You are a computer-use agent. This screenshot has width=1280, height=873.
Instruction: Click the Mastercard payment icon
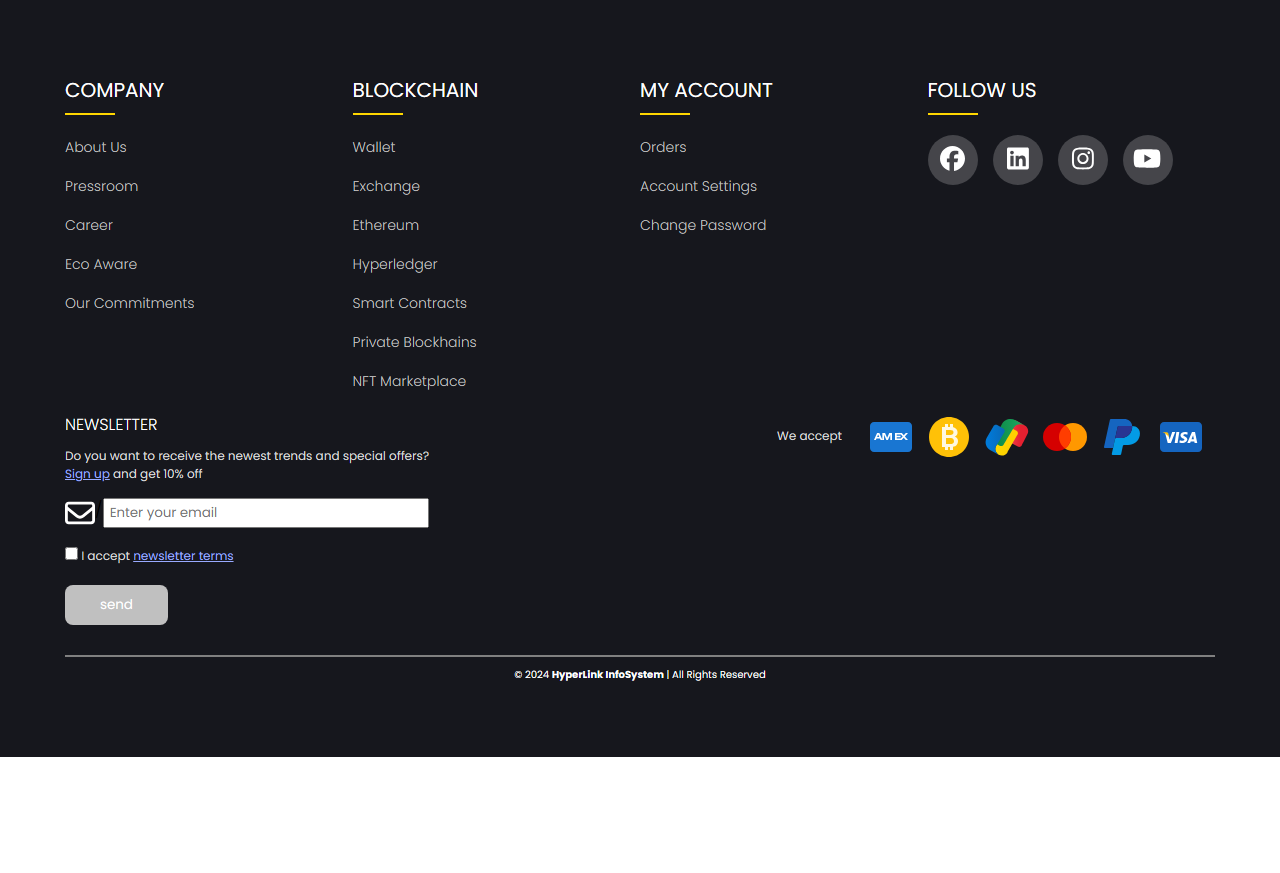1064,437
